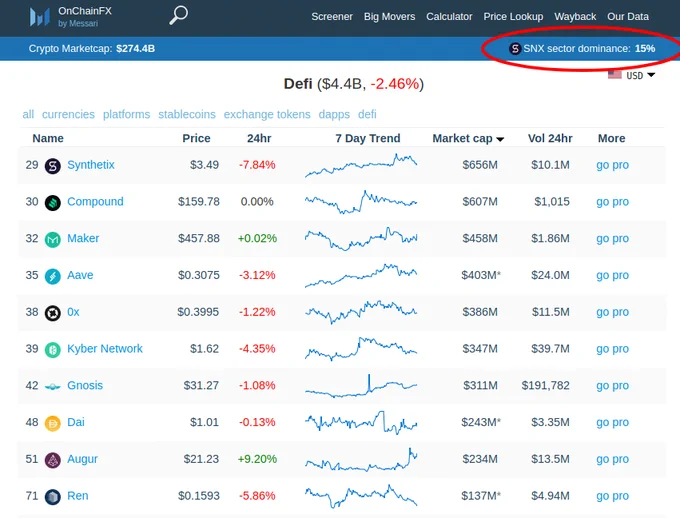Open the 0x asset link
This screenshot has height=518, width=680.
[x=73, y=312]
